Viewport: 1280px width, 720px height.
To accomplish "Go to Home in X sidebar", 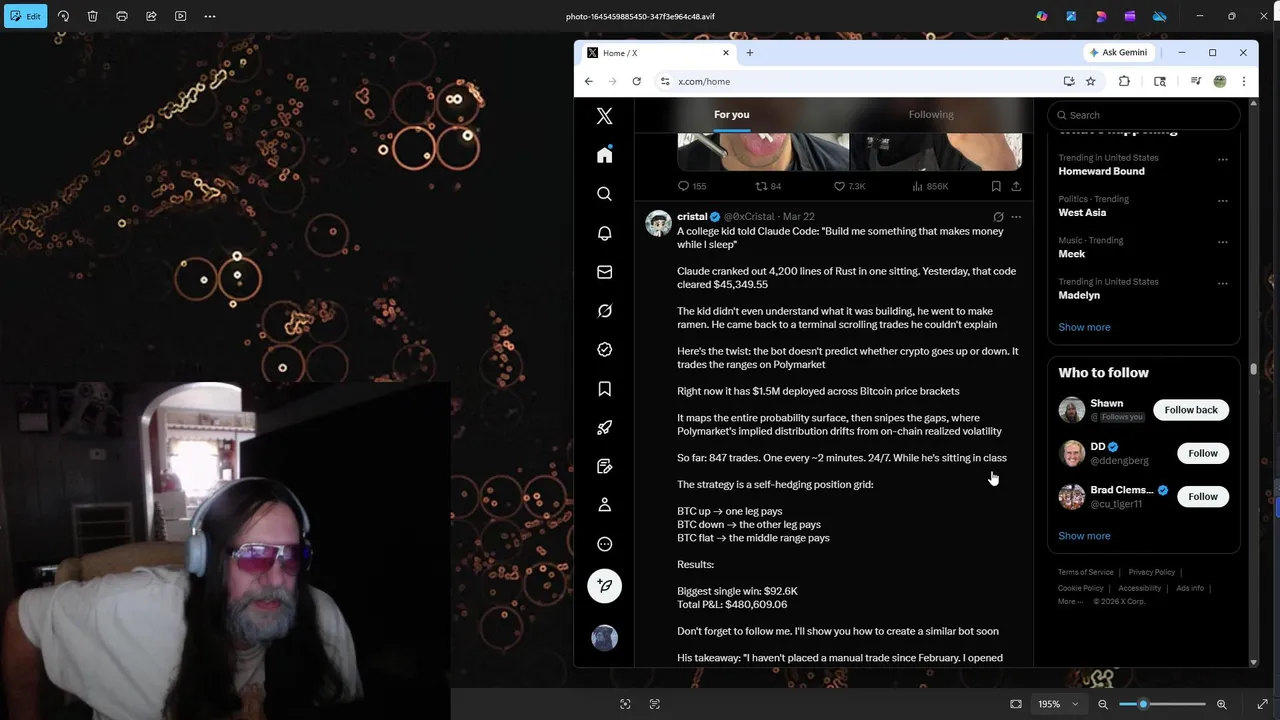I will 604,155.
